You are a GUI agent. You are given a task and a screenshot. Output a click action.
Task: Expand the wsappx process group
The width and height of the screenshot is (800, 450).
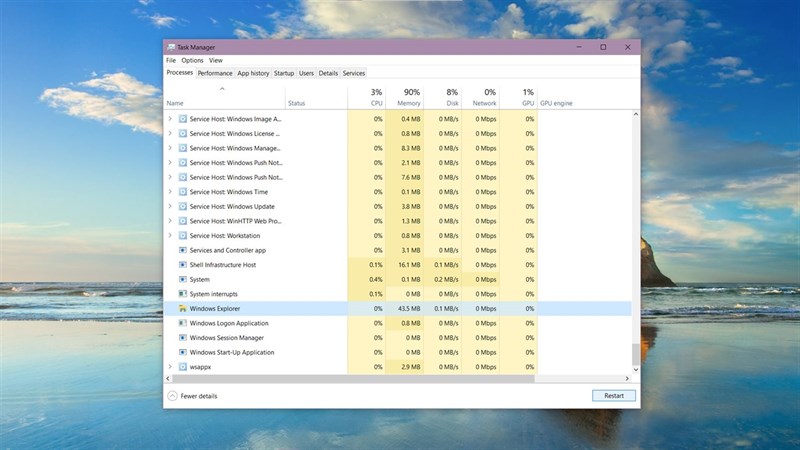(170, 367)
